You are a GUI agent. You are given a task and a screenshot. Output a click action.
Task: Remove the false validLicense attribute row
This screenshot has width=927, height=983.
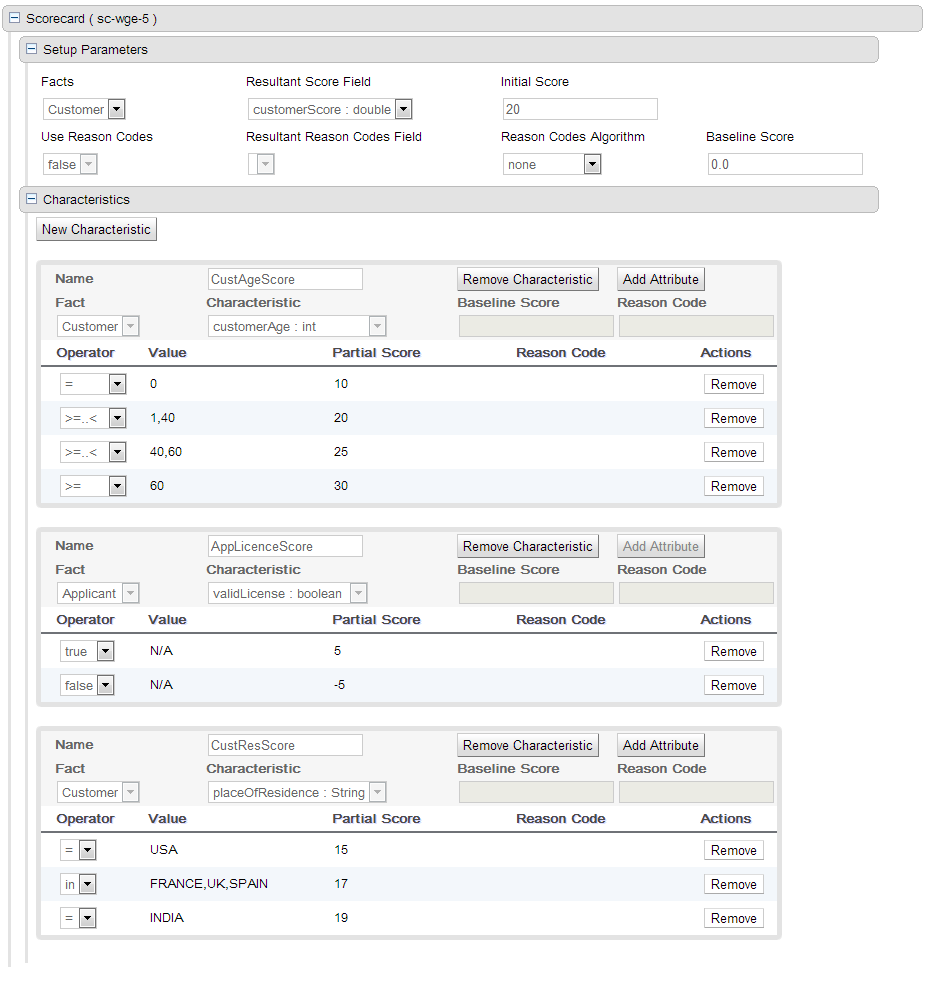point(733,685)
